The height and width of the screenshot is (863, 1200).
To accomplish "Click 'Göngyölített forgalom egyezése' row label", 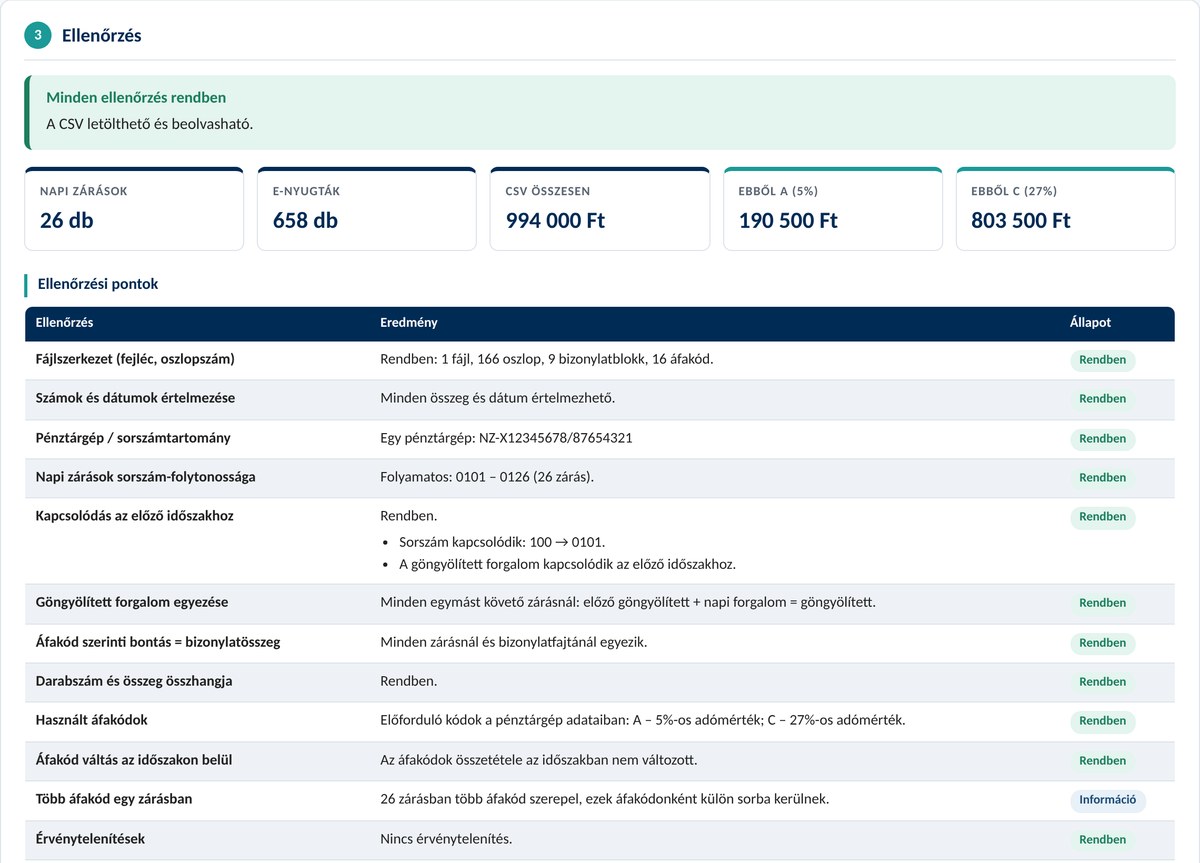I will click(131, 602).
